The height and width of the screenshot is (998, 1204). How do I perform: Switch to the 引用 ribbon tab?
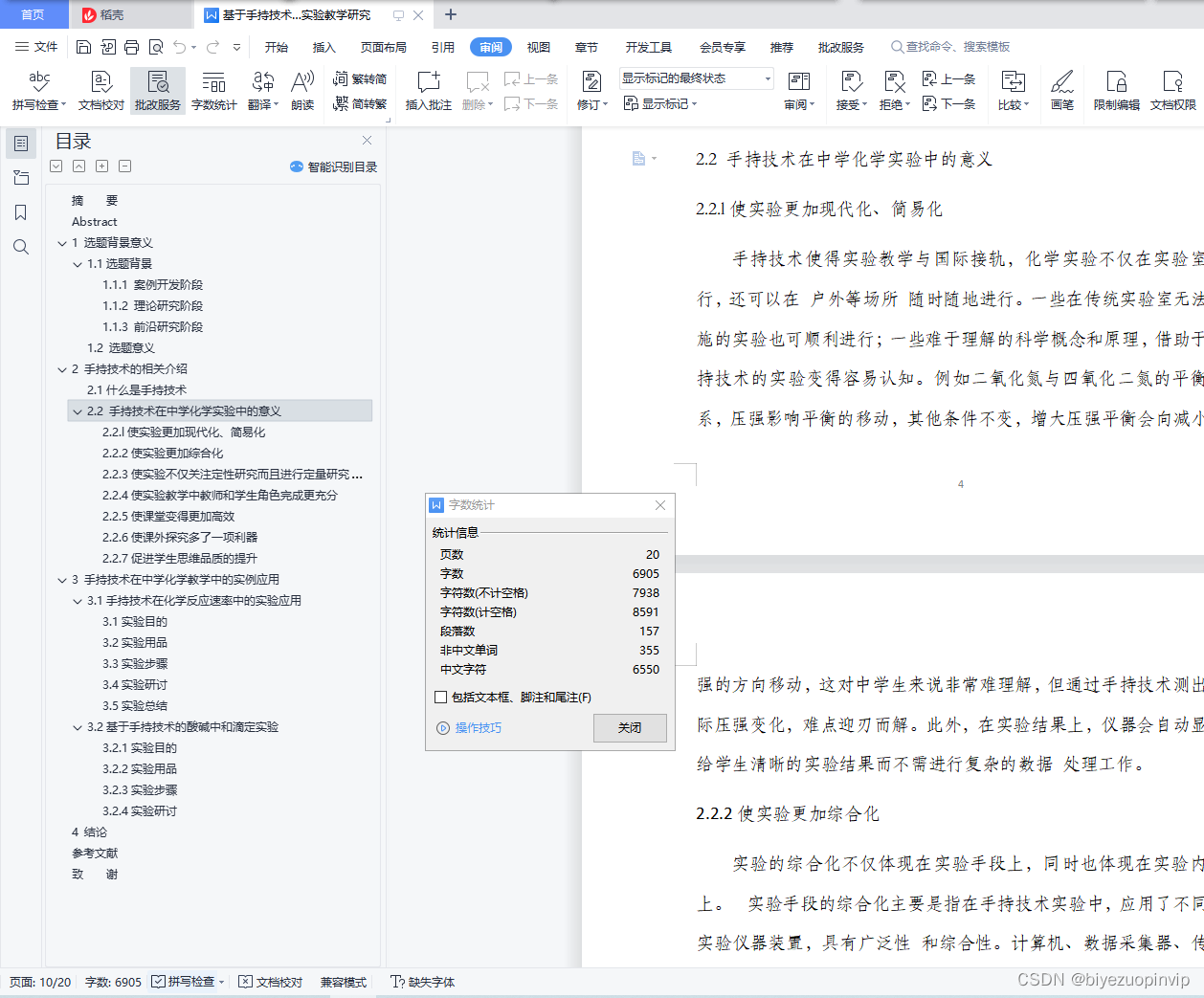[443, 47]
